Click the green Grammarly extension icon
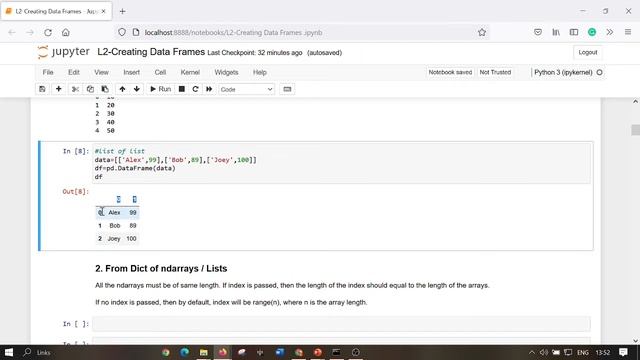Viewport: 640px width, 360px height. click(x=592, y=32)
